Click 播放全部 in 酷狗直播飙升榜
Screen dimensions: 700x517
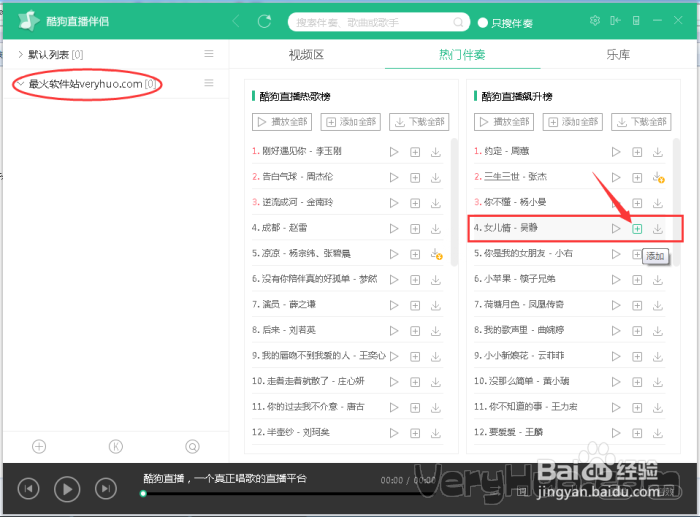click(x=504, y=122)
